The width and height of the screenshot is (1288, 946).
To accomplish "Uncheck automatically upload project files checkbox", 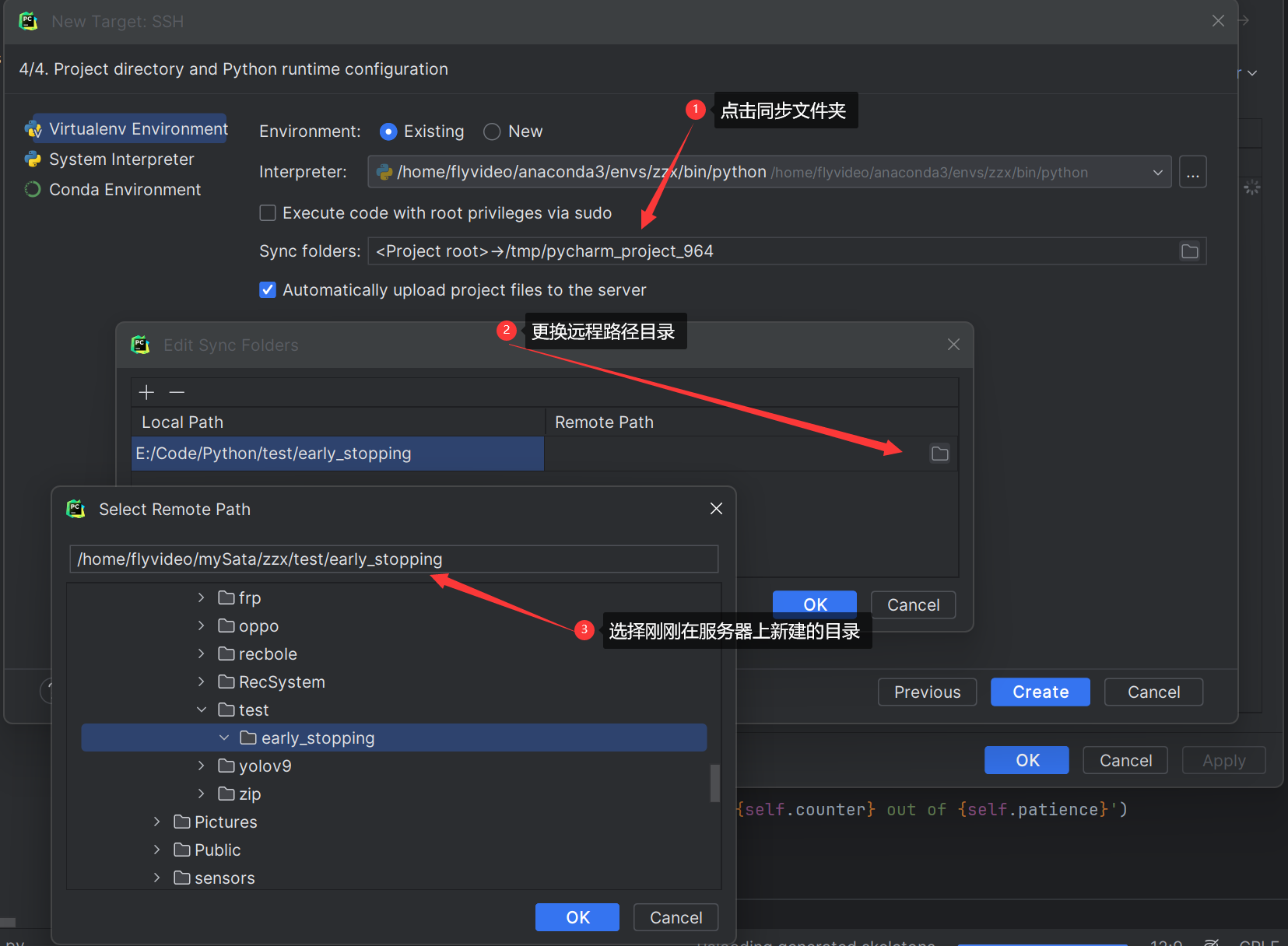I will coord(268,290).
